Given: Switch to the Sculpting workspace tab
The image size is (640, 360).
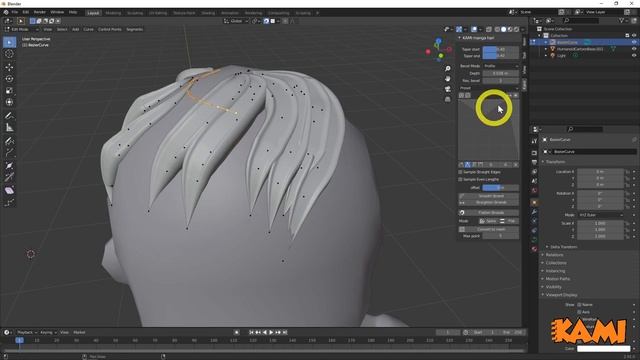Looking at the screenshot, I should pos(135,13).
